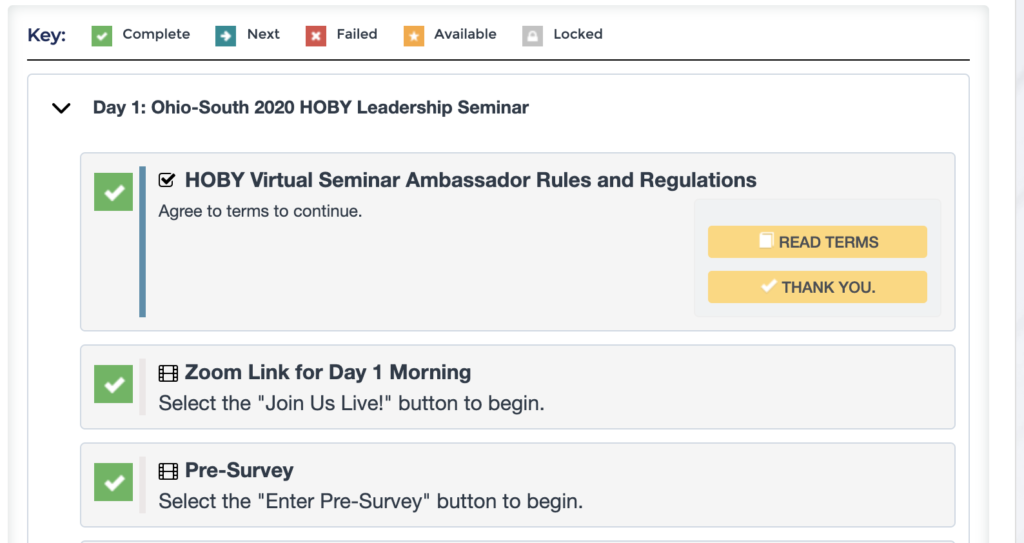The width and height of the screenshot is (1024, 543).
Task: Click the THANK YOU. button
Action: pyautogui.click(x=817, y=287)
